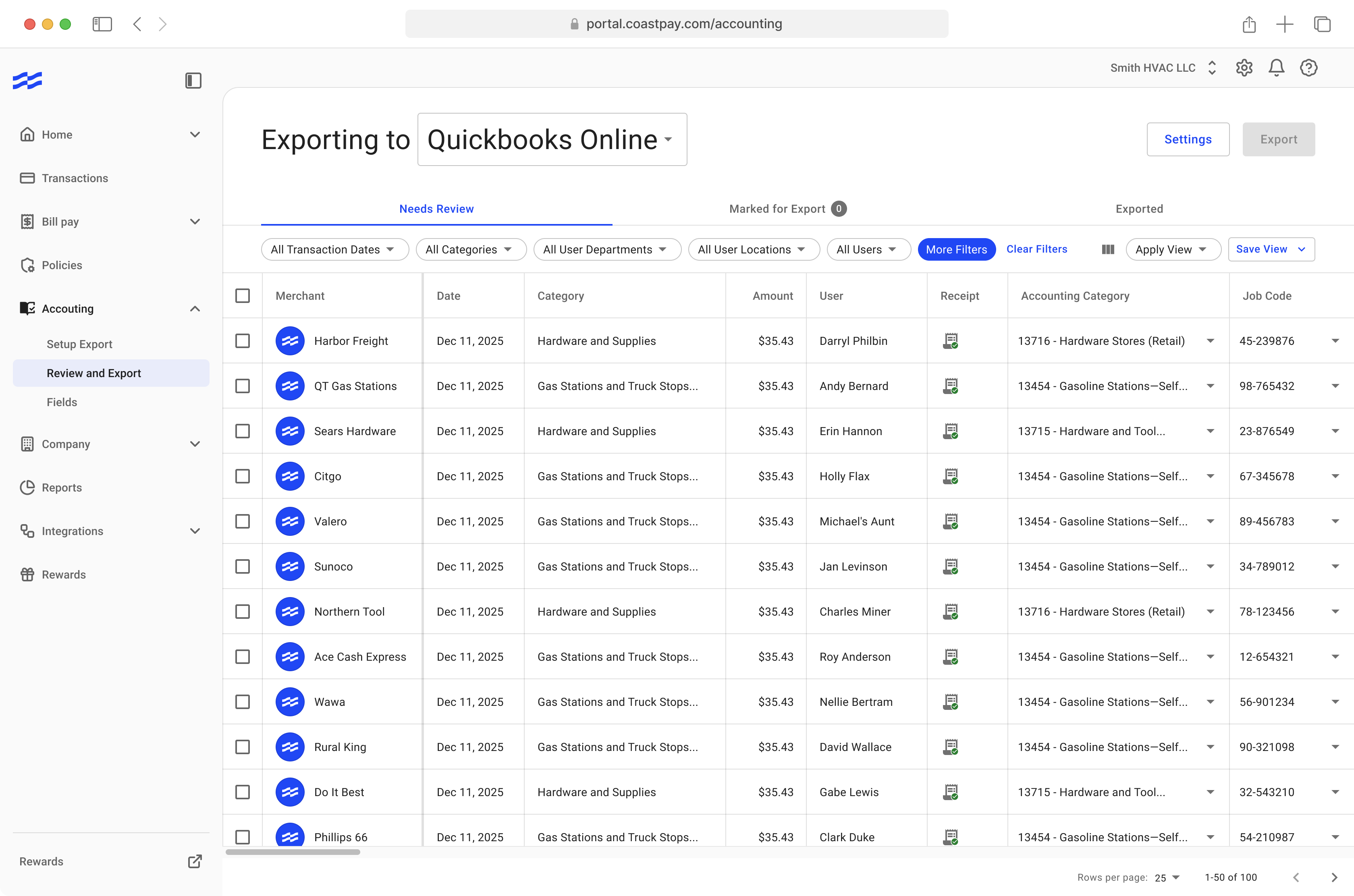This screenshot has width=1354, height=896.
Task: Click the Coast logo in sidebar
Action: coord(27,81)
